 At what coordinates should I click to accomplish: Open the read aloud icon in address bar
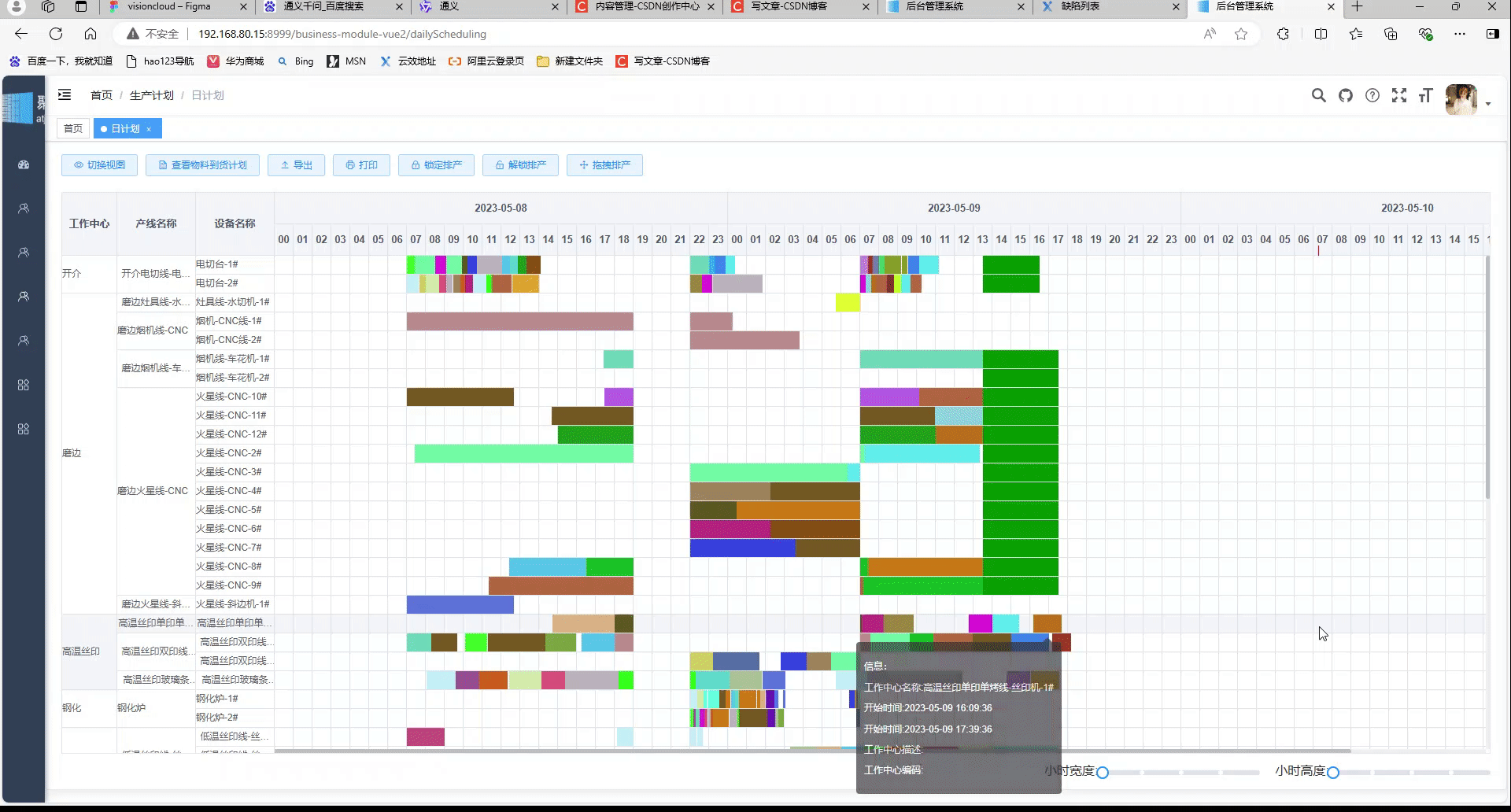[1210, 34]
